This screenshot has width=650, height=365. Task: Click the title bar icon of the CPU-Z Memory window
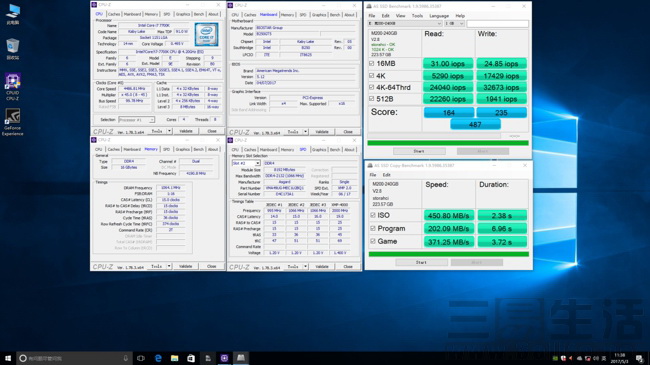pyautogui.click(x=94, y=140)
